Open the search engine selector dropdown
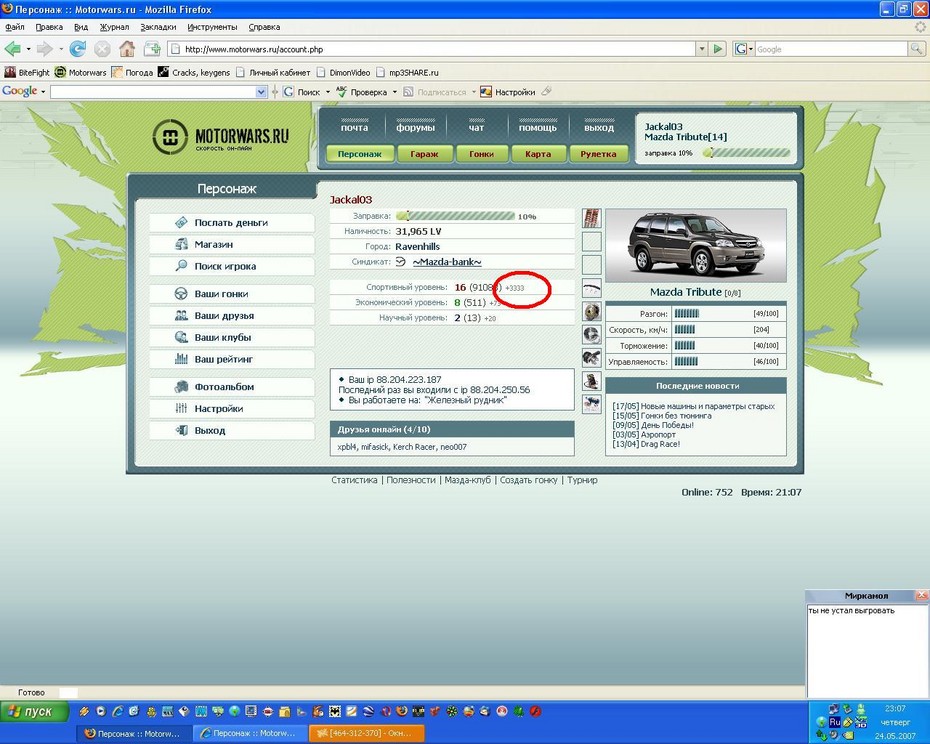The height and width of the screenshot is (744, 930). (x=744, y=49)
